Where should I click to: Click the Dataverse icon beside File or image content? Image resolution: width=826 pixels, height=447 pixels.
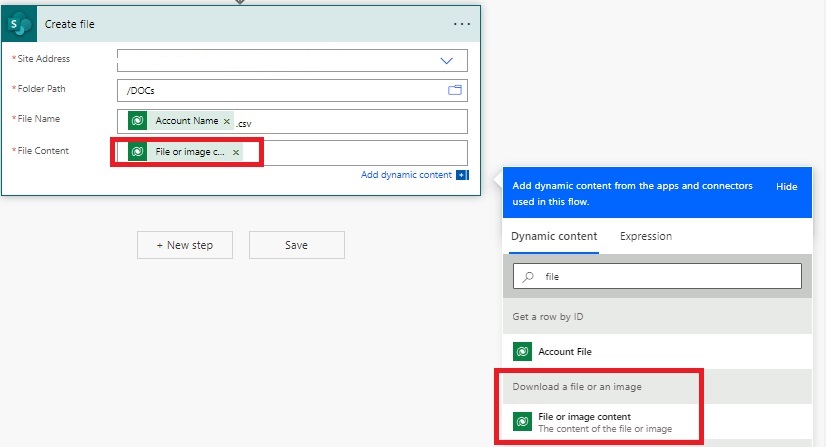coord(522,422)
